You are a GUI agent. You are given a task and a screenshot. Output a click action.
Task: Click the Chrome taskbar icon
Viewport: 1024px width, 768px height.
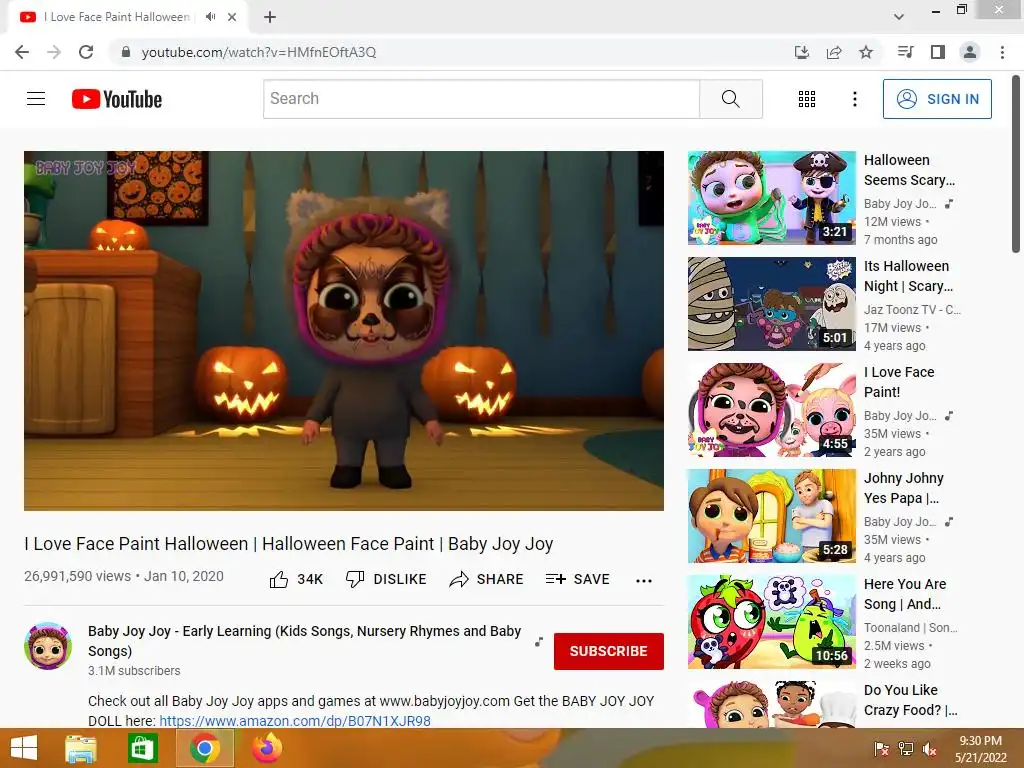pyautogui.click(x=204, y=748)
